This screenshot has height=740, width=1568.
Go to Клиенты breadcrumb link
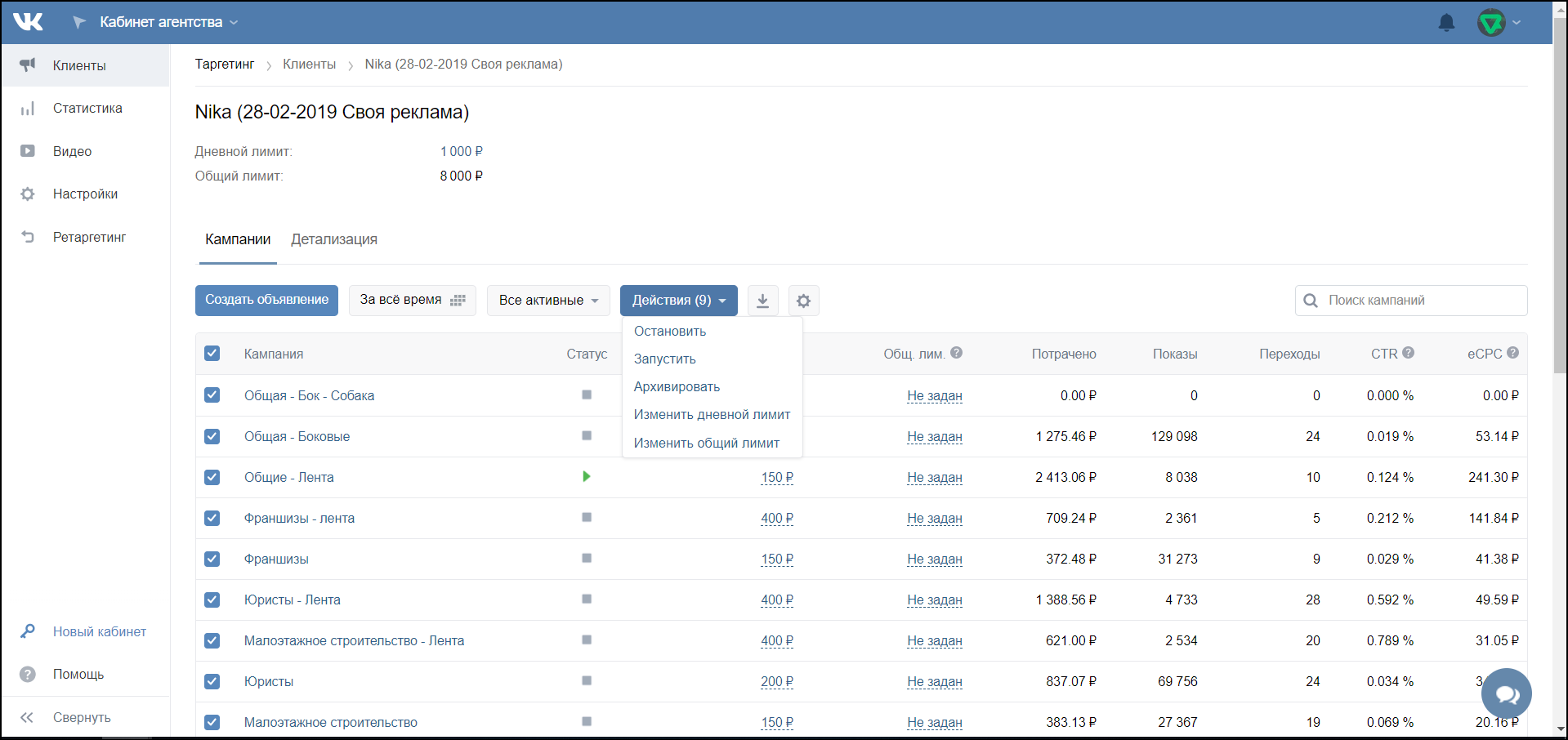pos(309,64)
